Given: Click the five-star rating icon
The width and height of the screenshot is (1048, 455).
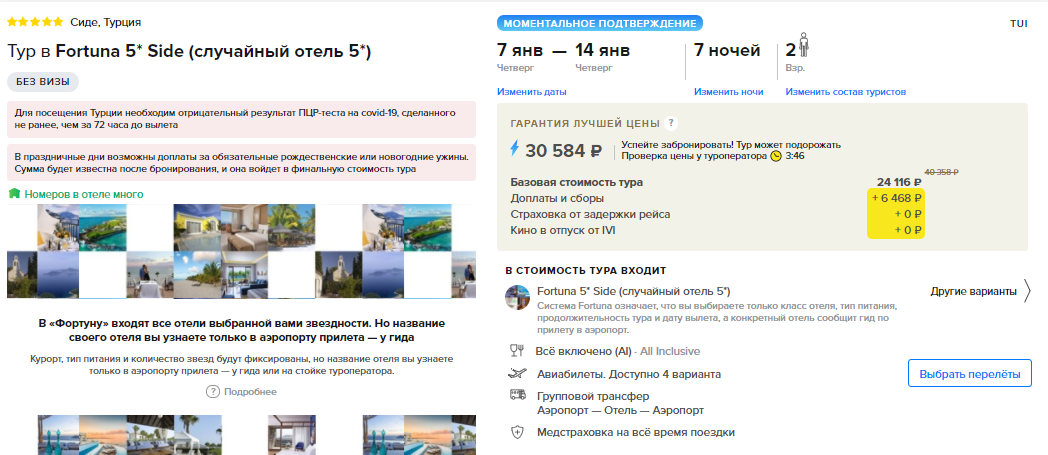Looking at the screenshot, I should click(x=35, y=22).
